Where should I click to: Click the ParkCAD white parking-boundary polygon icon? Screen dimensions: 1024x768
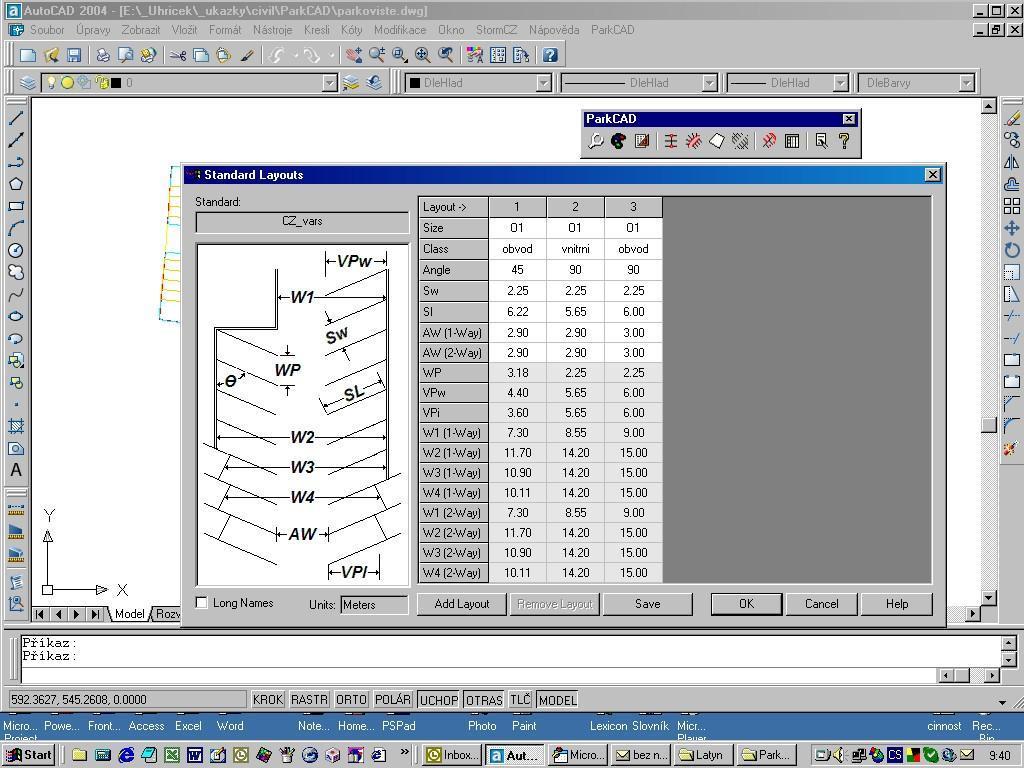click(716, 140)
